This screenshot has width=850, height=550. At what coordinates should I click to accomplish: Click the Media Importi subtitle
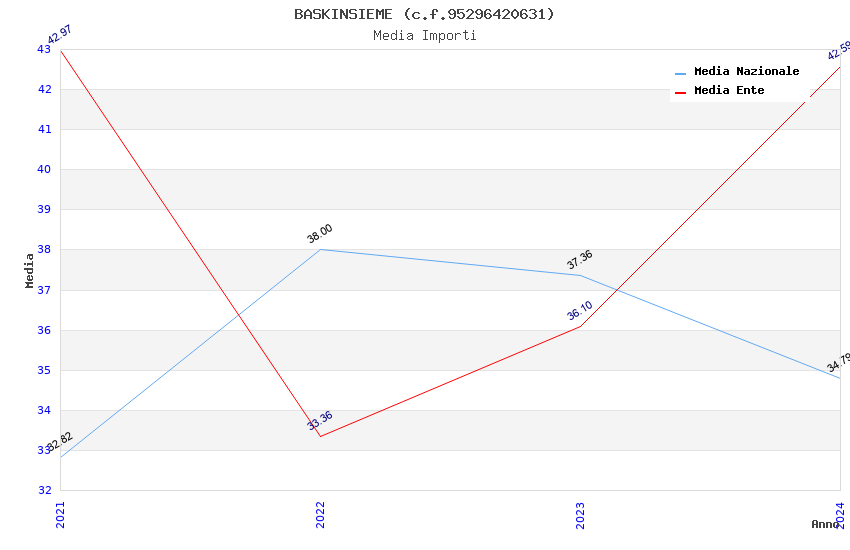click(x=424, y=36)
